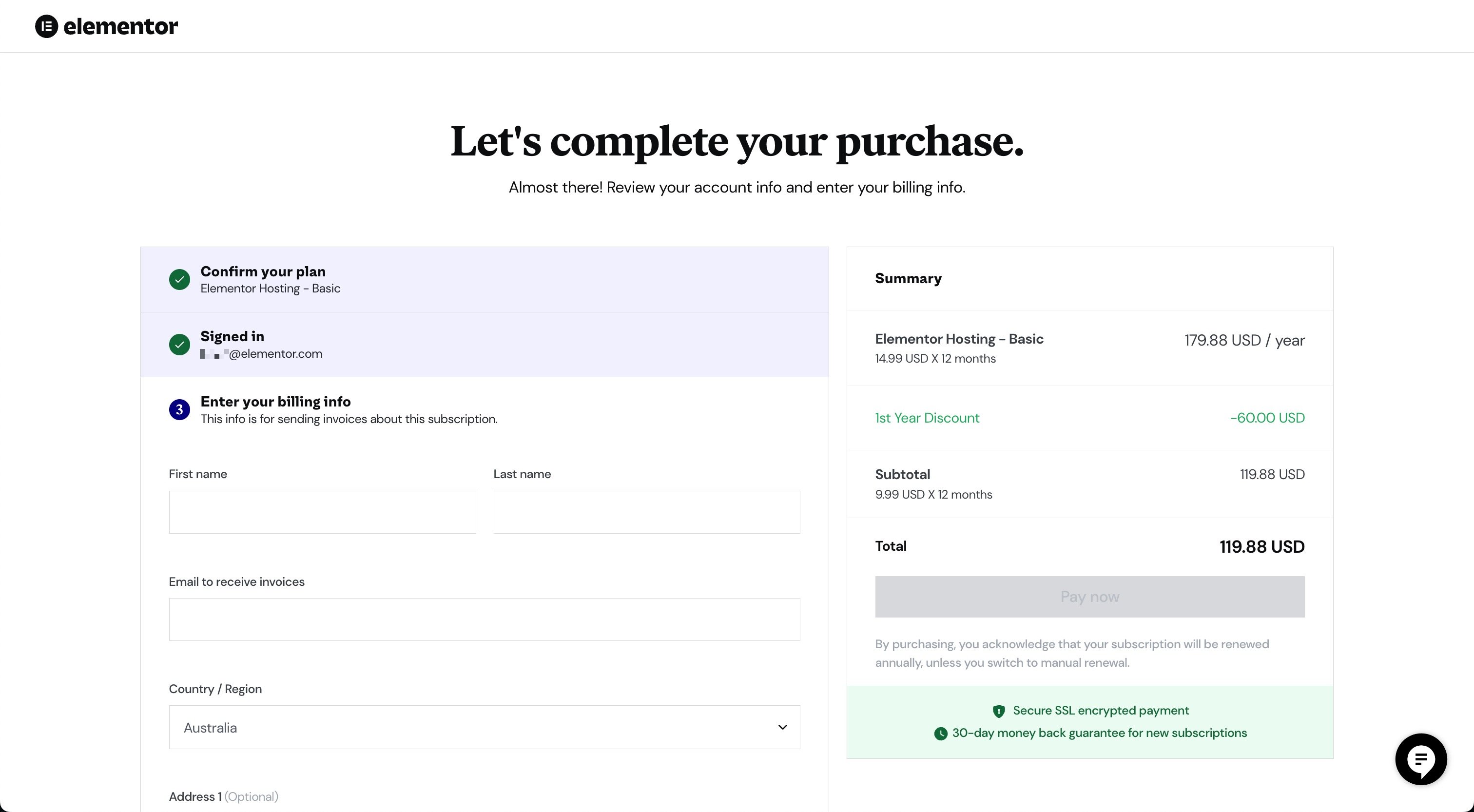
Task: Focus the First name input field
Action: [322, 512]
